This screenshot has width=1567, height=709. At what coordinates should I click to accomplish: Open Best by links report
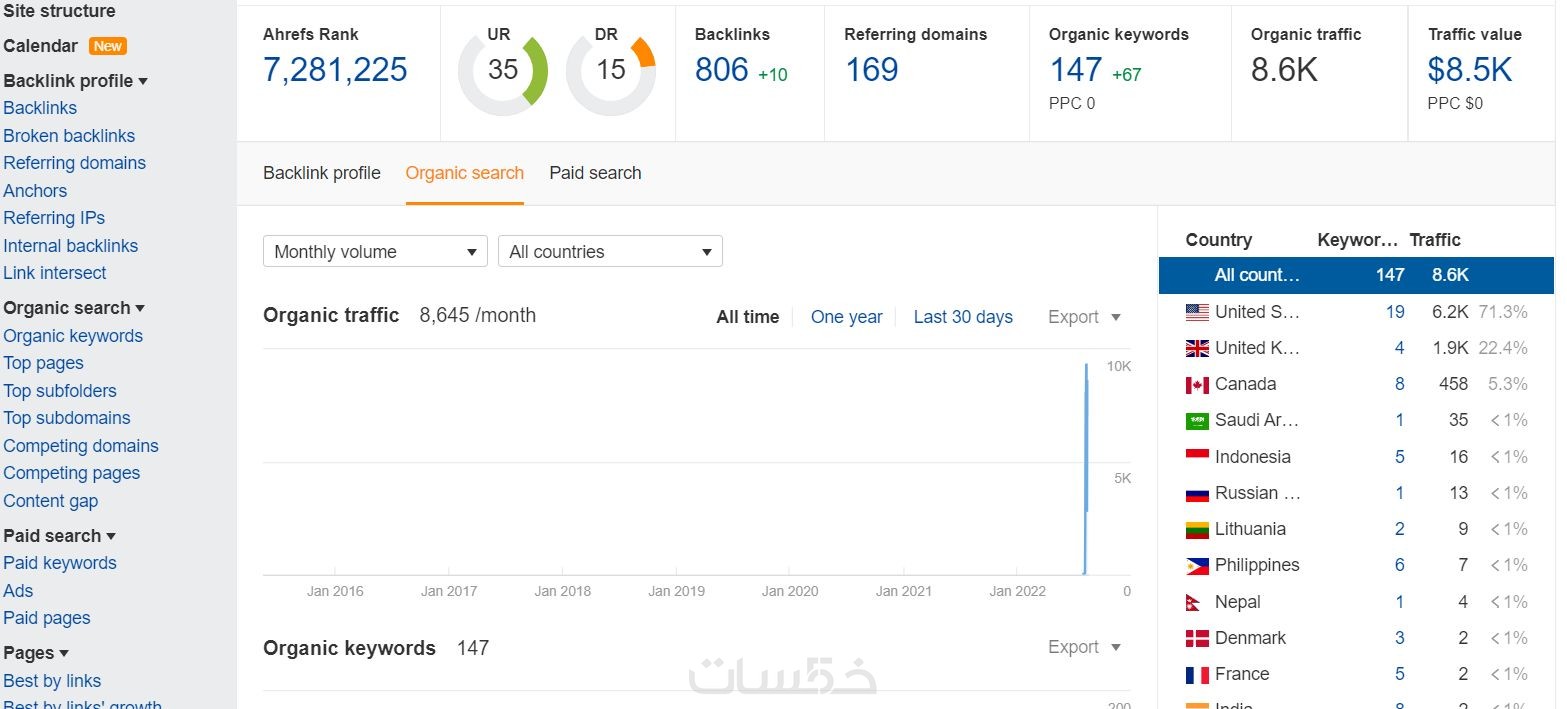point(52,681)
